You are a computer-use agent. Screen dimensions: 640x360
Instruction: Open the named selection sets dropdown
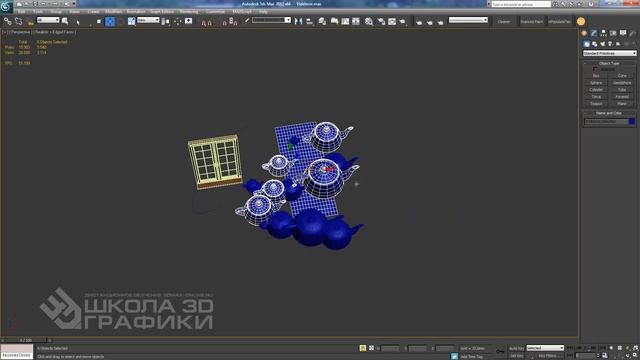point(271,20)
